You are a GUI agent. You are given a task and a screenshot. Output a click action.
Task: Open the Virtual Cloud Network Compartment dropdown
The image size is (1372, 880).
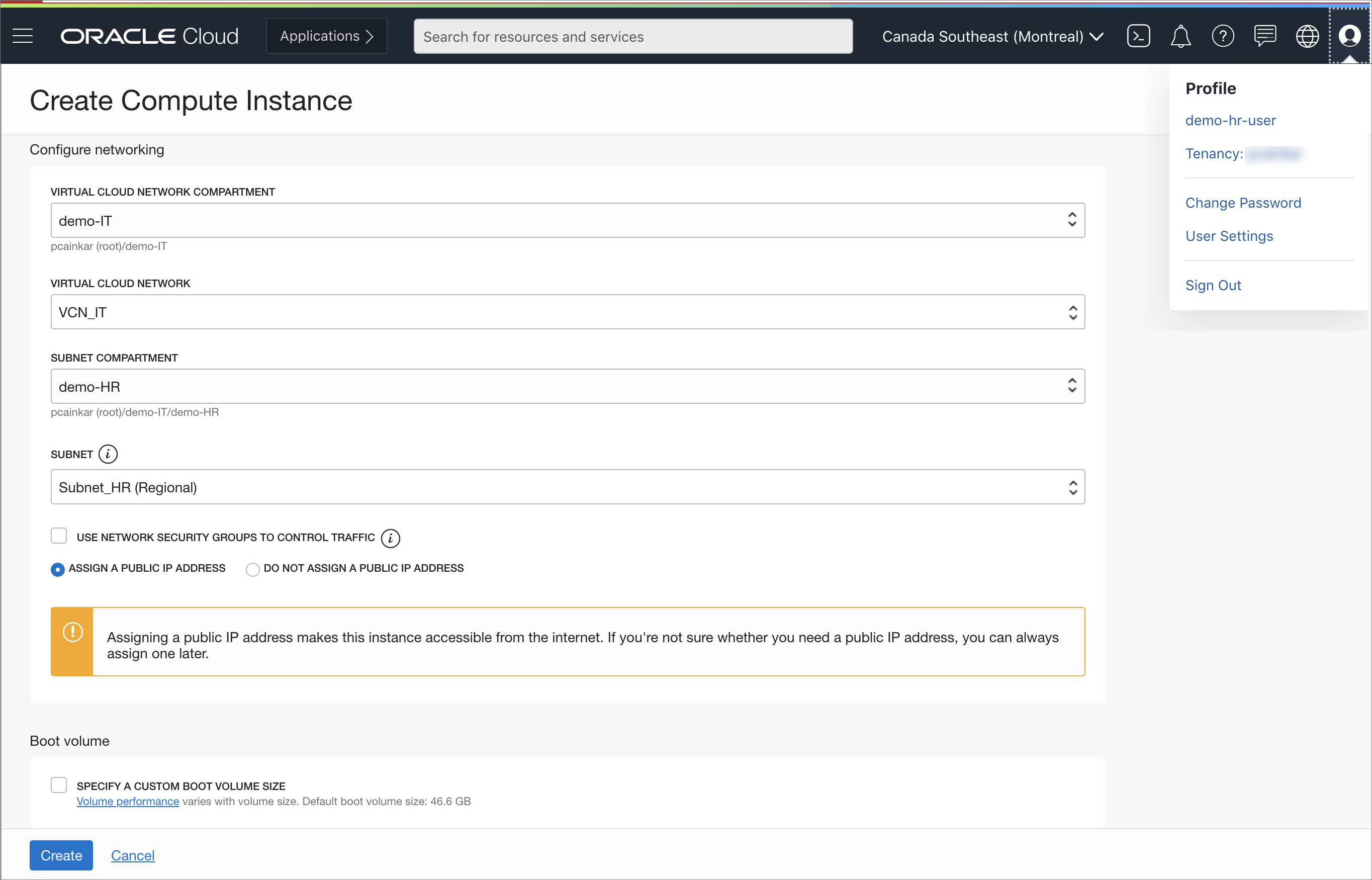pyautogui.click(x=567, y=221)
